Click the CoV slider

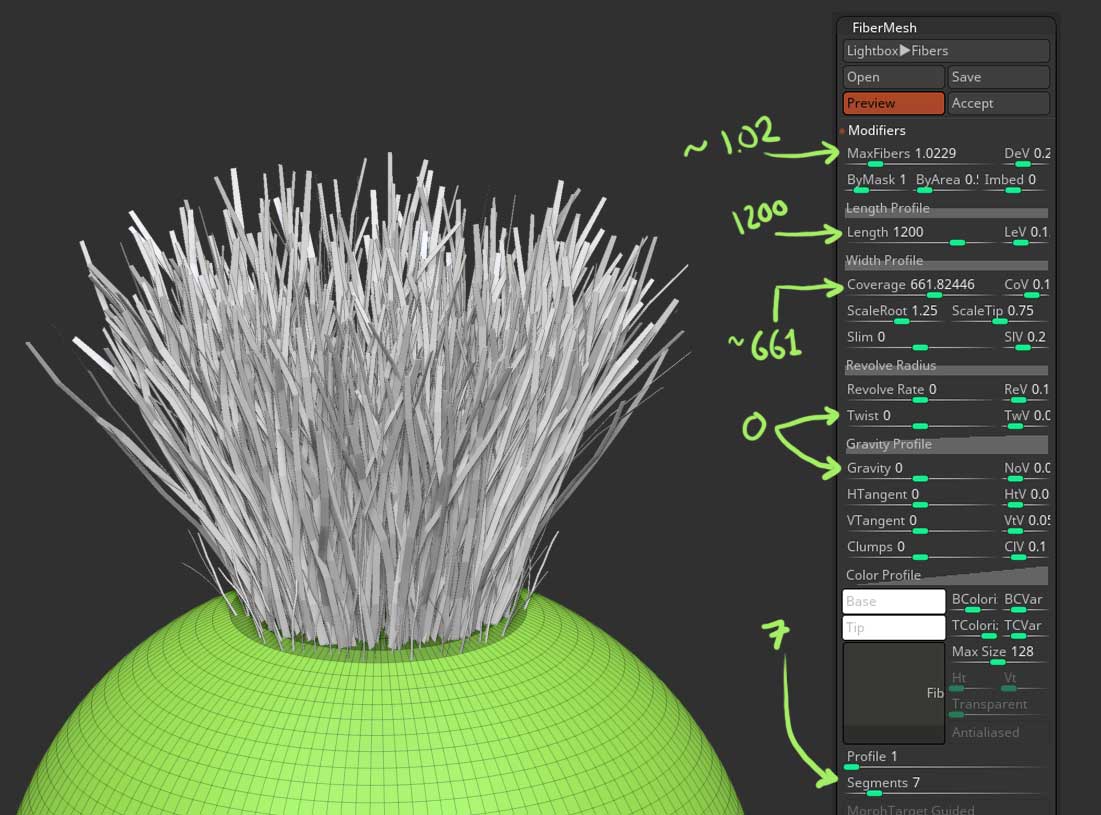pos(1027,287)
